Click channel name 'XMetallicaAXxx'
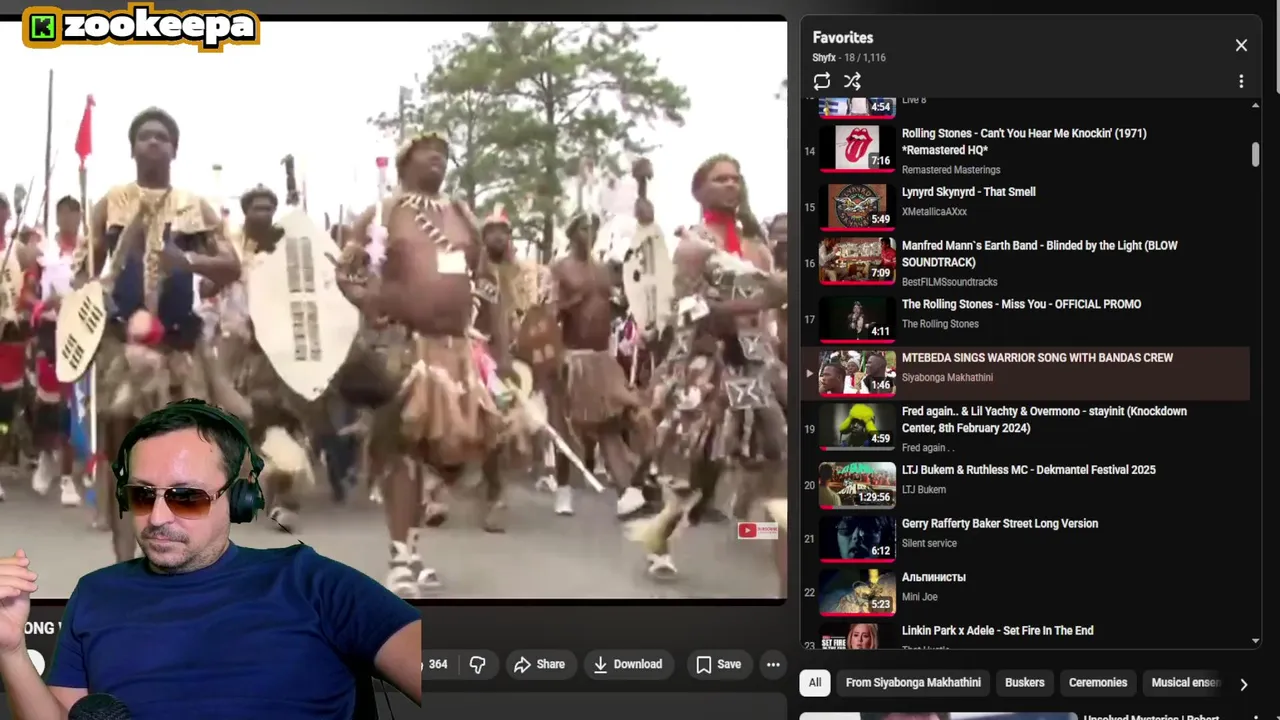The image size is (1280, 720). 934,212
